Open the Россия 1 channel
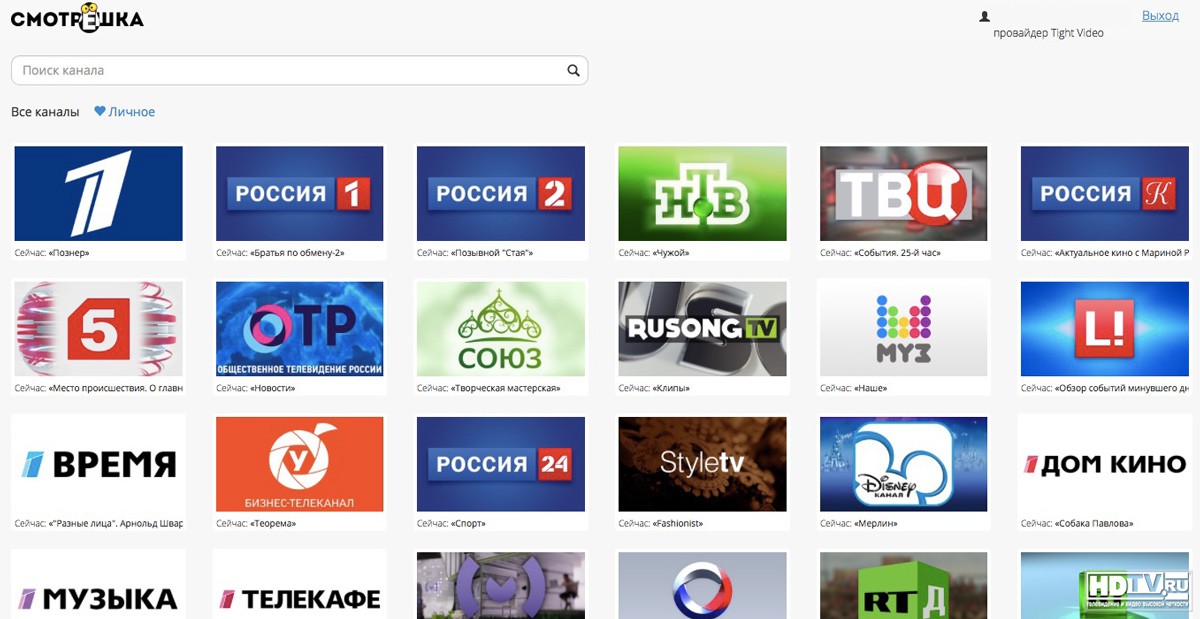The height and width of the screenshot is (619, 1200). click(300, 194)
